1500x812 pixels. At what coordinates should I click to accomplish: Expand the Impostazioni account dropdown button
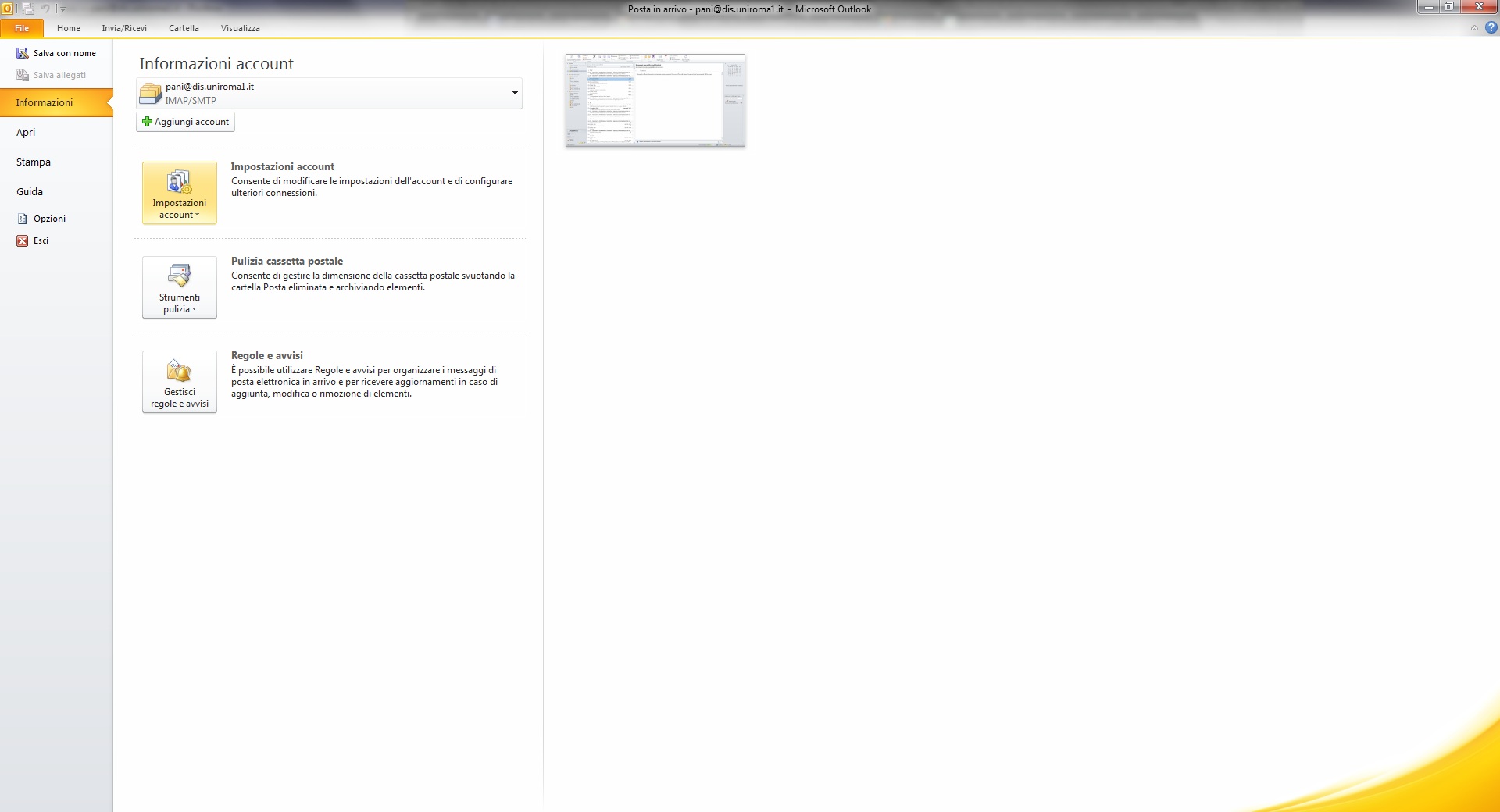tap(180, 193)
